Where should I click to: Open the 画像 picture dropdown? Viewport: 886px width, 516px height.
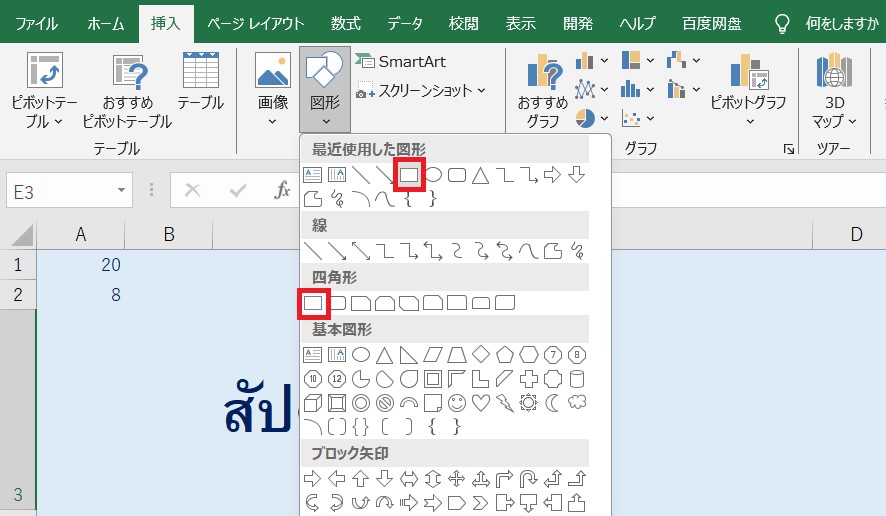[x=273, y=90]
